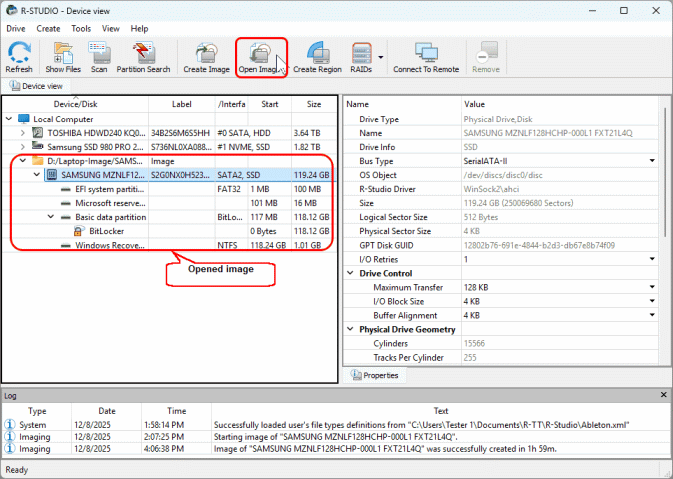Screen dimensions: 673x479
Task: Click Connect To Remote icon
Action: [426, 57]
